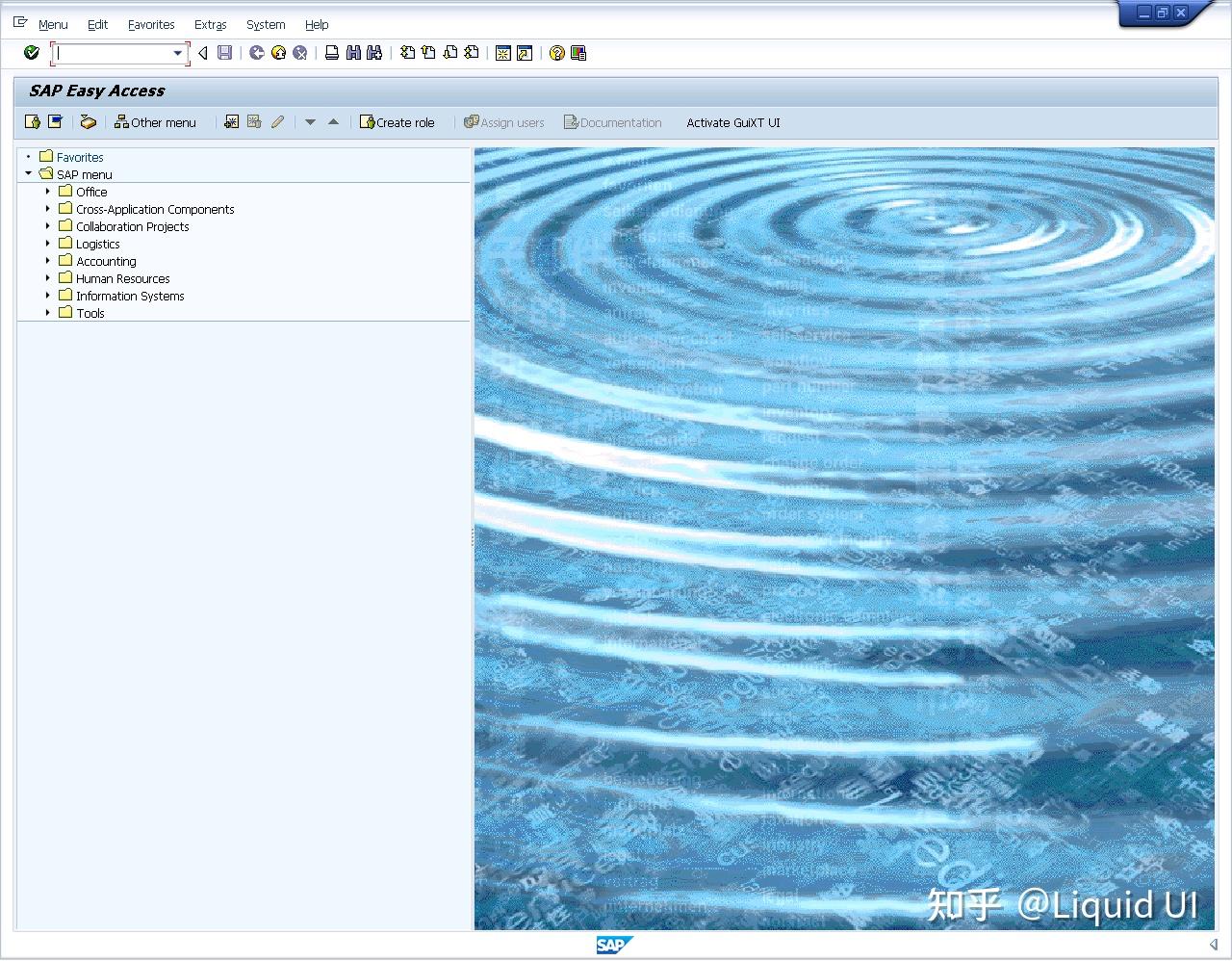Click the green Enter checkmark icon

(32, 53)
